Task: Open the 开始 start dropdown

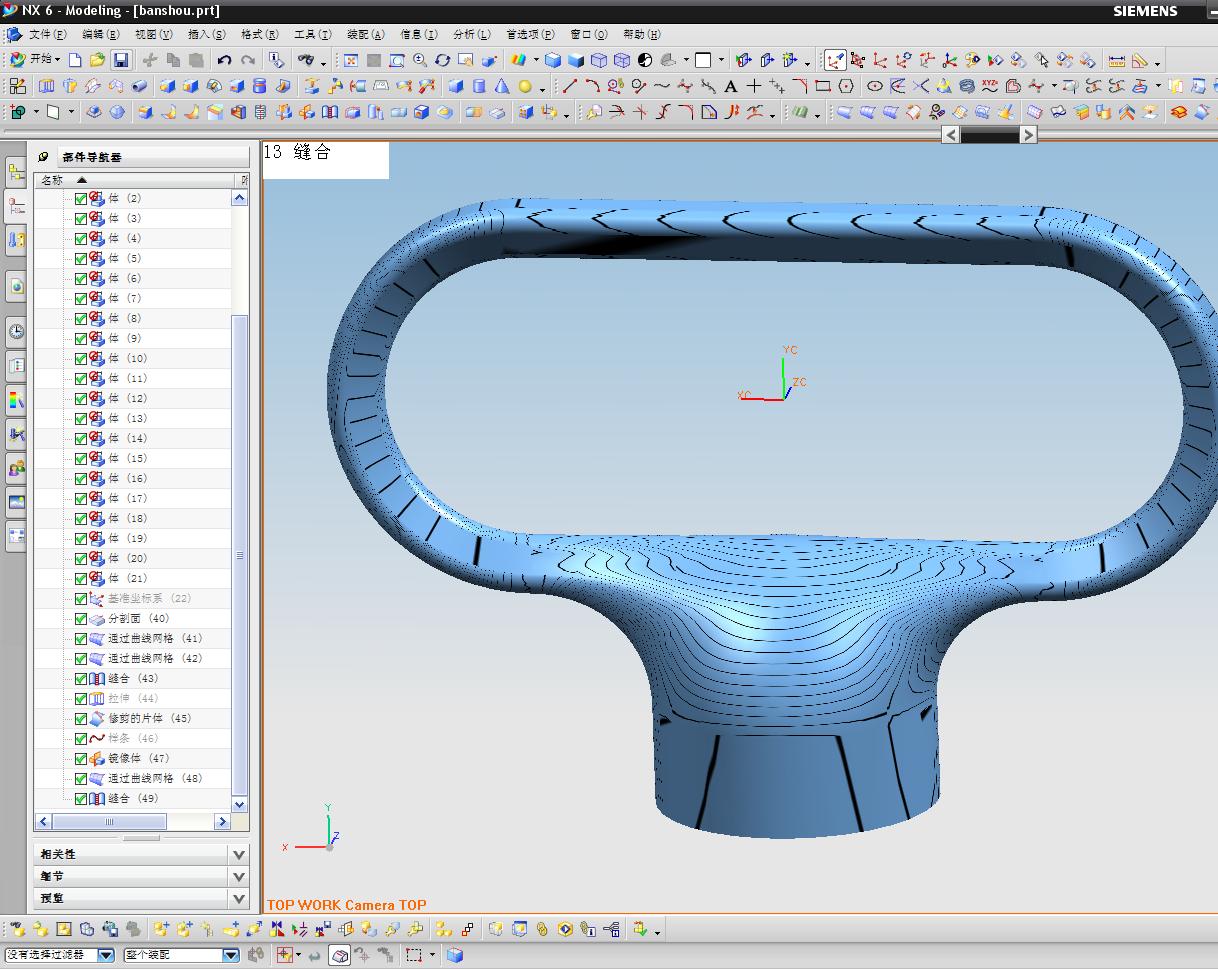Action: pos(35,60)
